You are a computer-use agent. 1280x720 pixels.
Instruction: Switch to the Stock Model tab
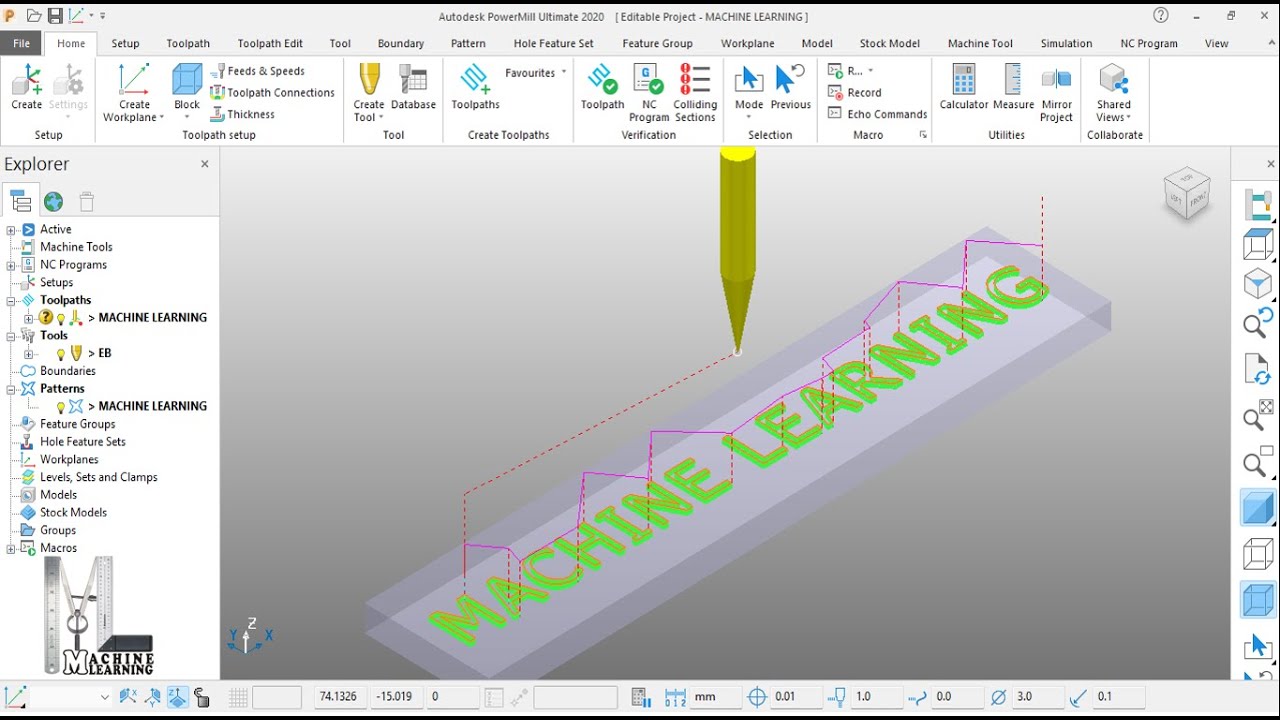point(890,43)
